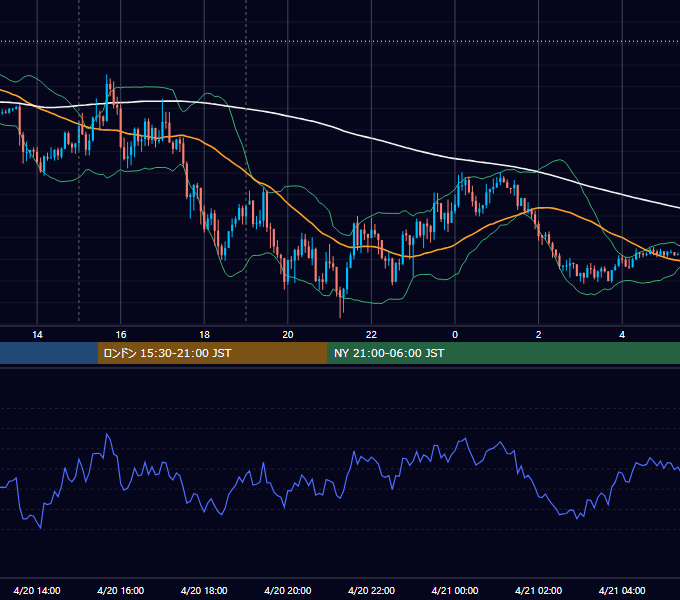Click the blue session bar left of ロンドン
The height and width of the screenshot is (600, 680).
click(49, 353)
